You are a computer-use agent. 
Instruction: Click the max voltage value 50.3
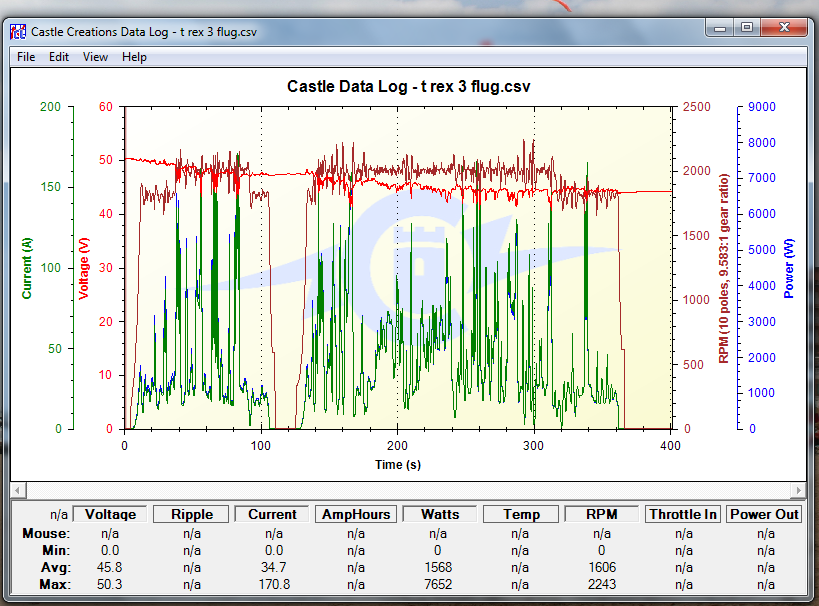point(110,584)
